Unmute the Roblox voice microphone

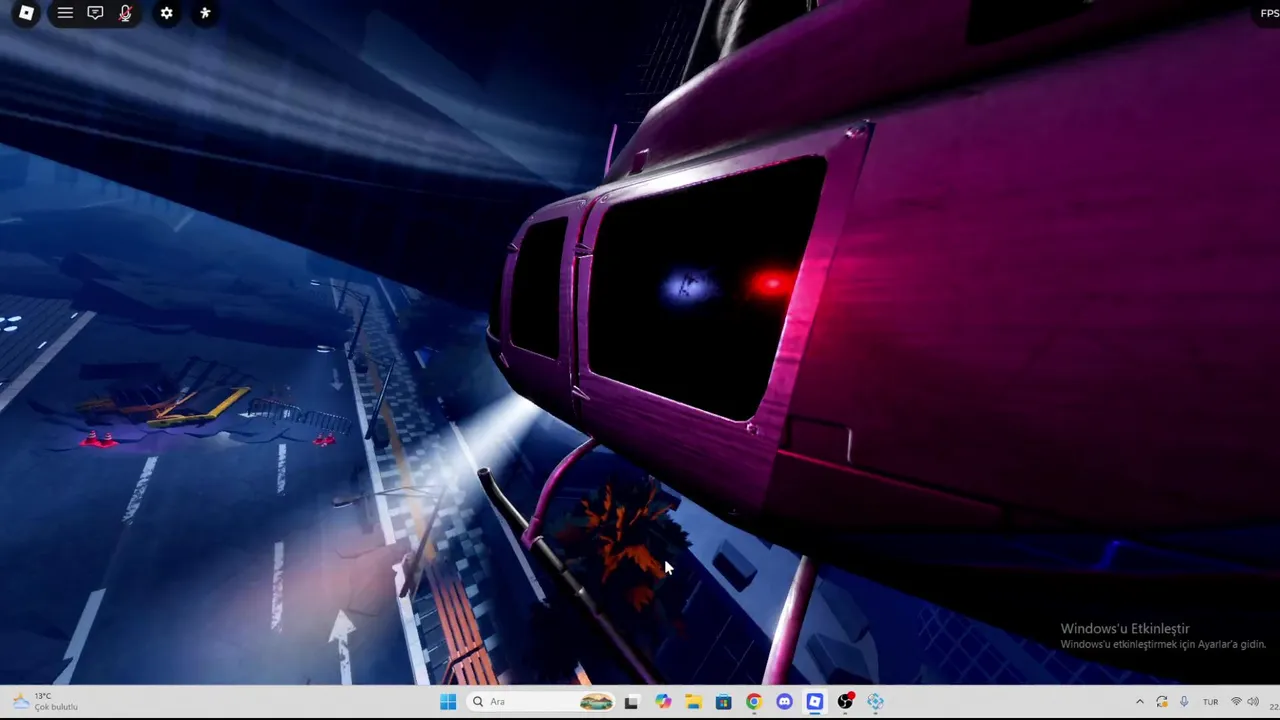tap(125, 13)
